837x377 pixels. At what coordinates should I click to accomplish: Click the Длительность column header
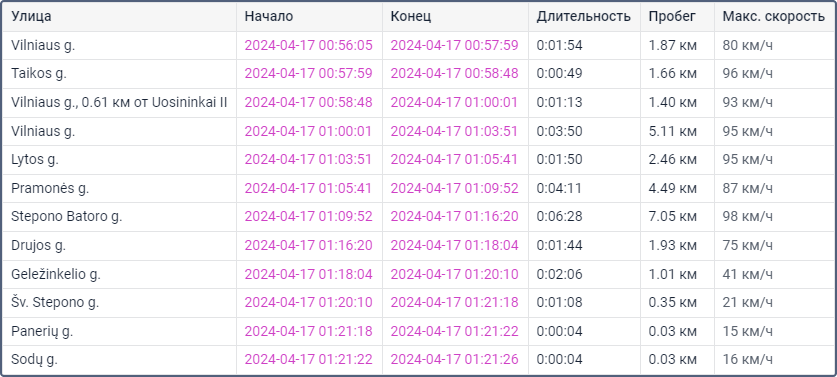tap(584, 17)
